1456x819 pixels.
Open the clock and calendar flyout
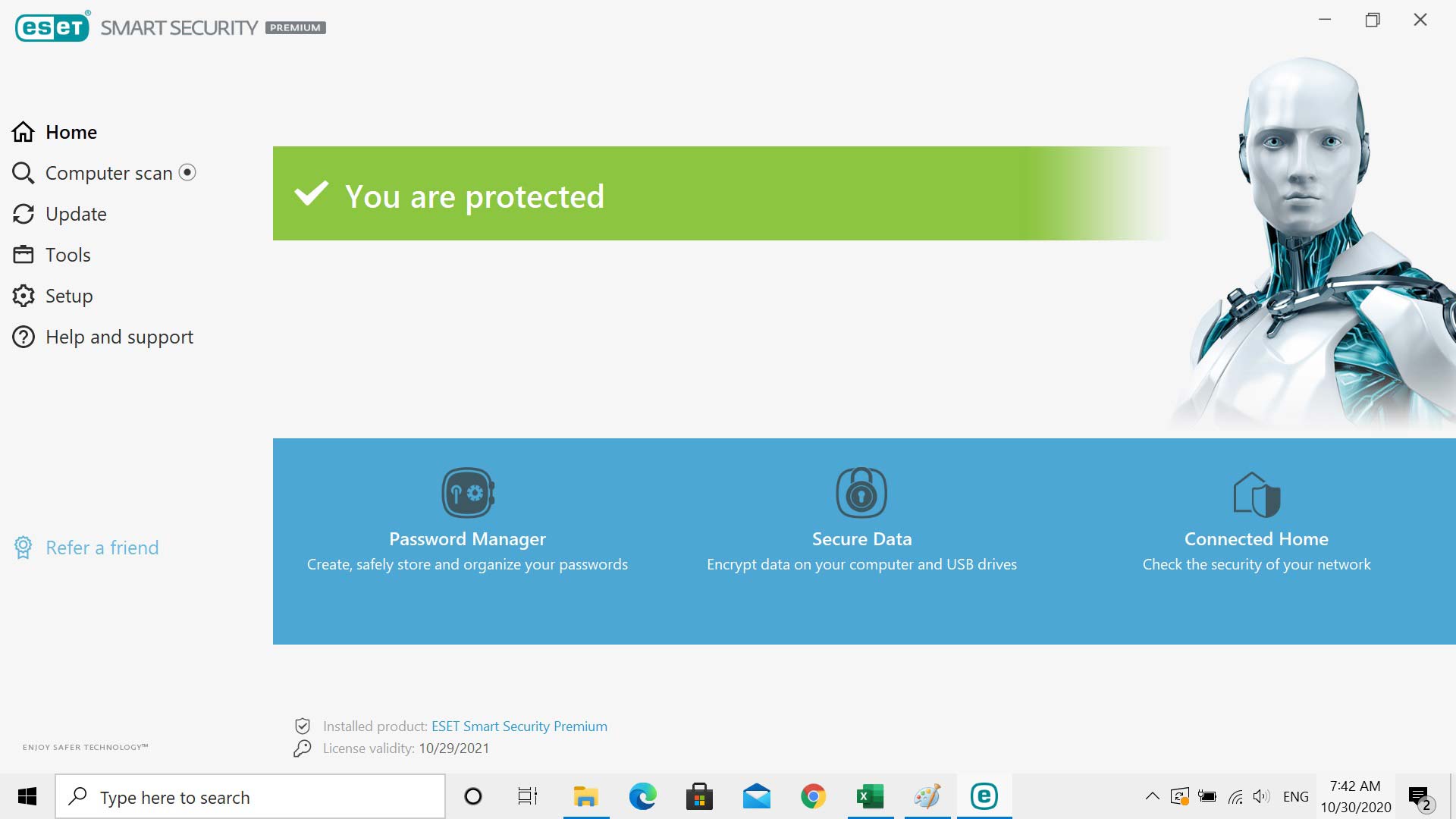(x=1356, y=796)
